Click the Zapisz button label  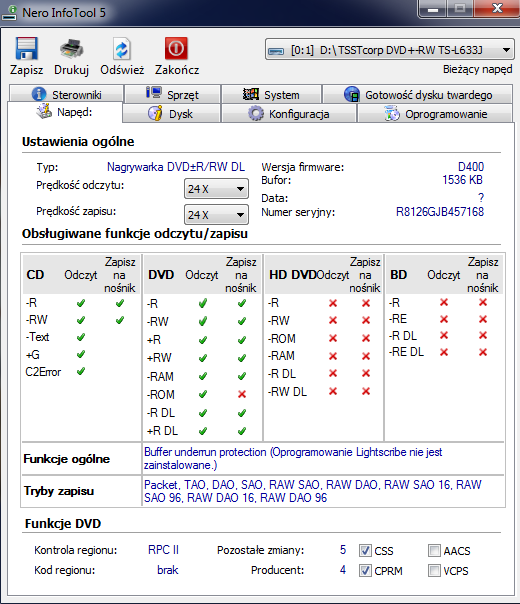coord(27,70)
